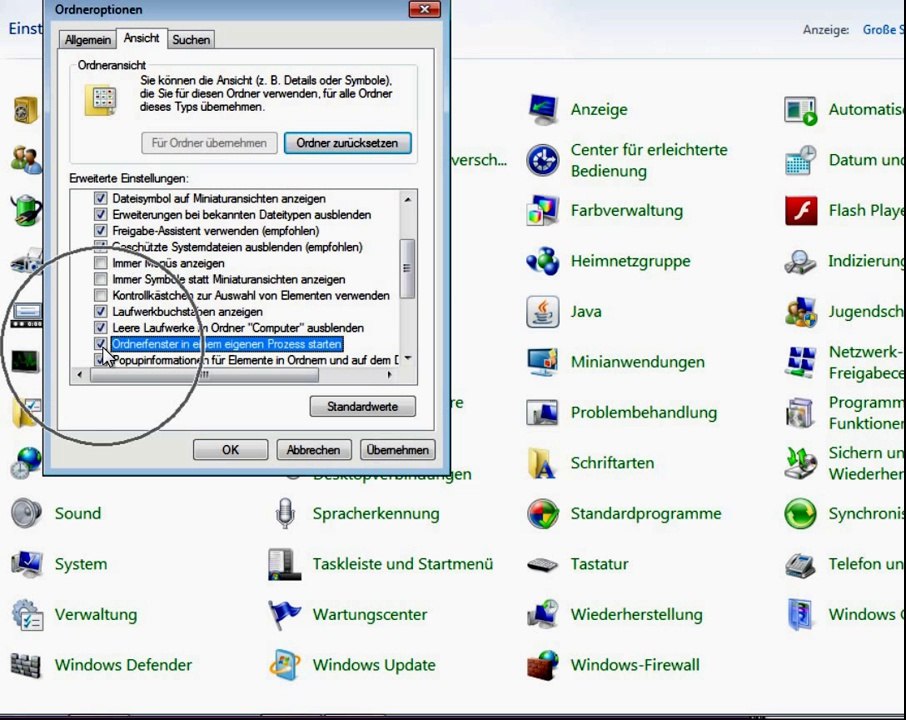Uncheck Erweiterungen bei bekannten Dateitypen ausblenden
The width and height of the screenshot is (906, 720).
pos(101,214)
